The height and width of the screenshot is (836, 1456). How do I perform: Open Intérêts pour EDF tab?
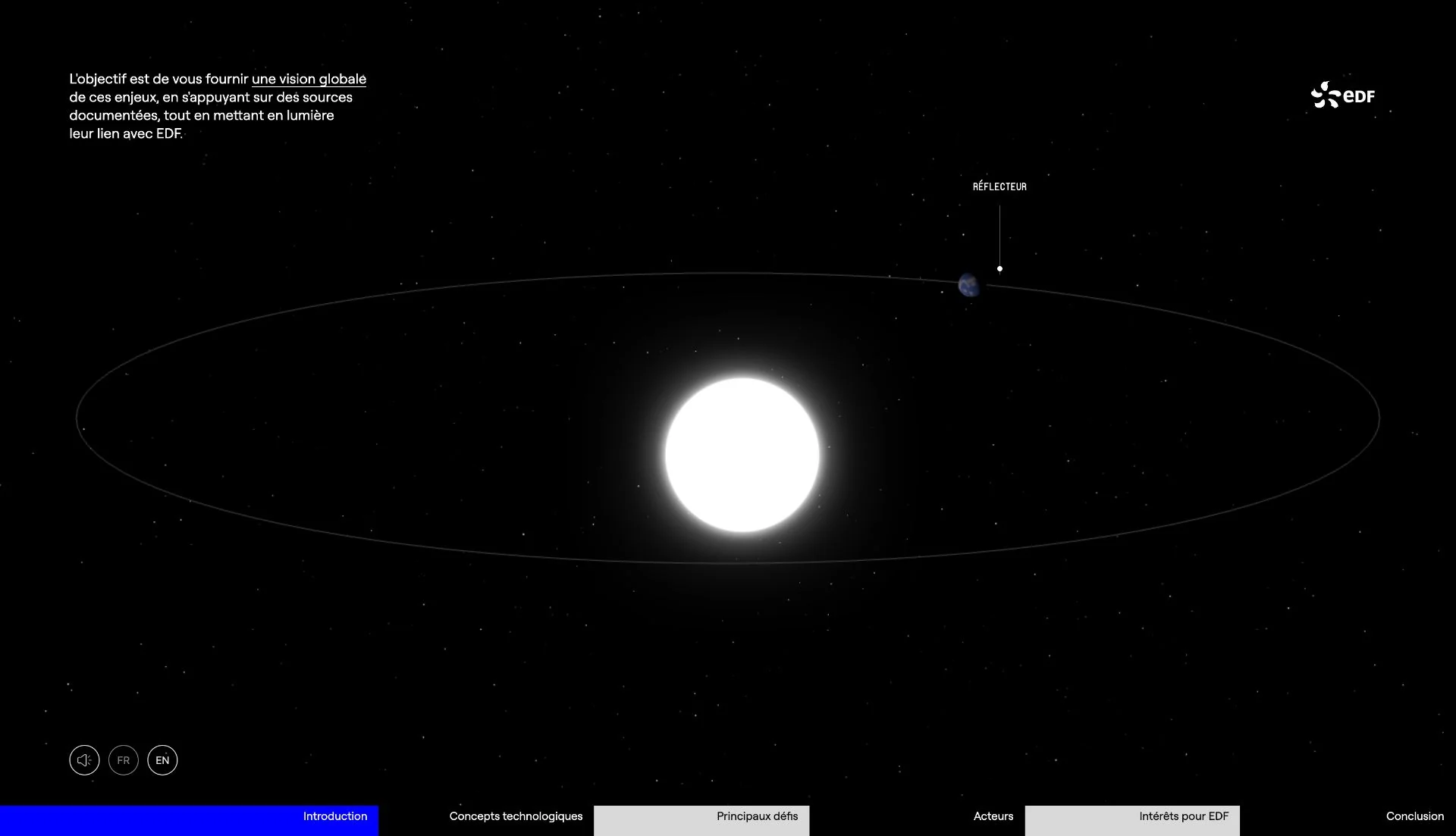tap(1183, 816)
